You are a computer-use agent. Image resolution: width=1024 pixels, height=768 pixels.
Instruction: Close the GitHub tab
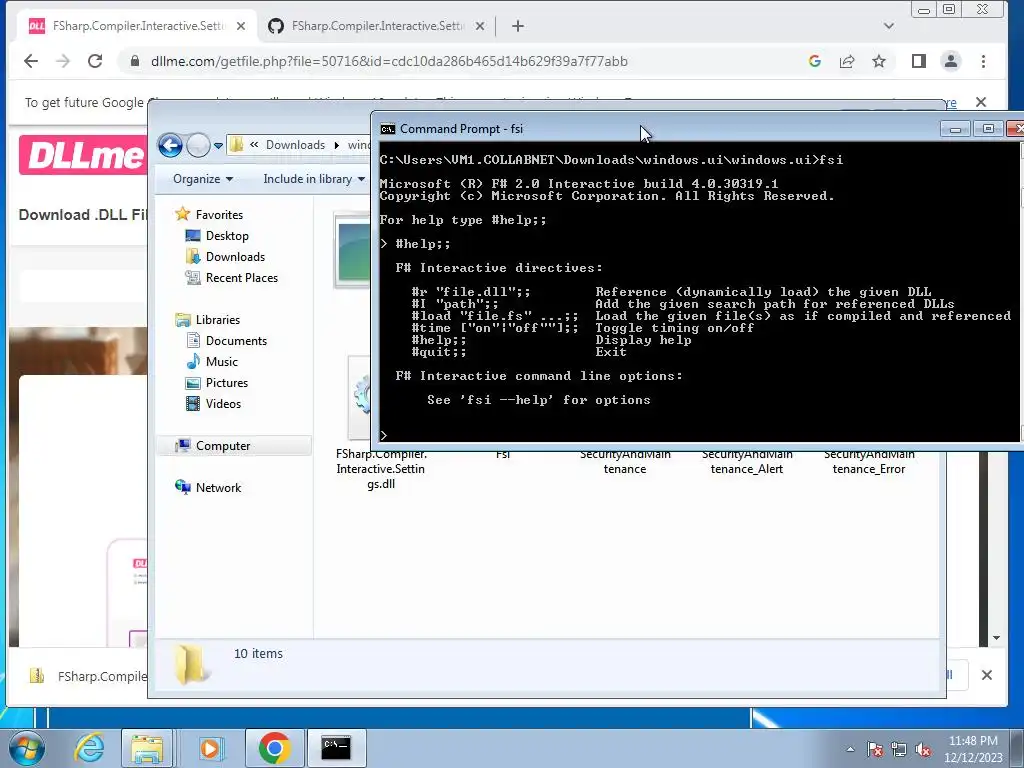tap(480, 26)
